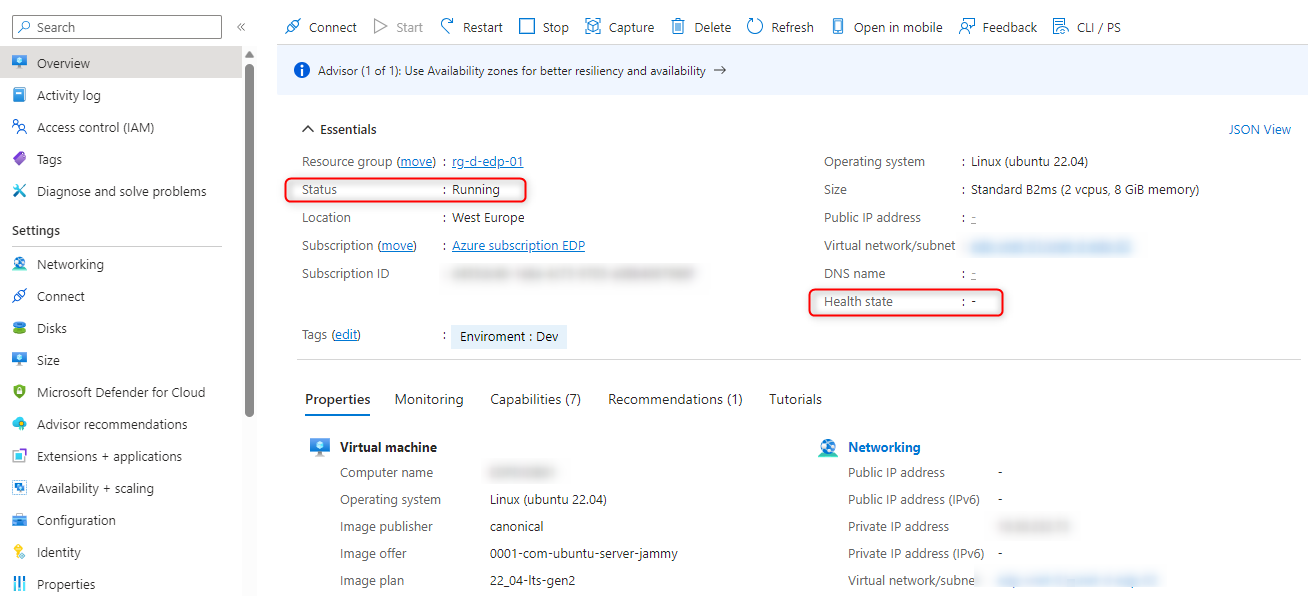Click the Access control (IAM) people icon
Image resolution: width=1308 pixels, height=596 pixels.
point(19,127)
